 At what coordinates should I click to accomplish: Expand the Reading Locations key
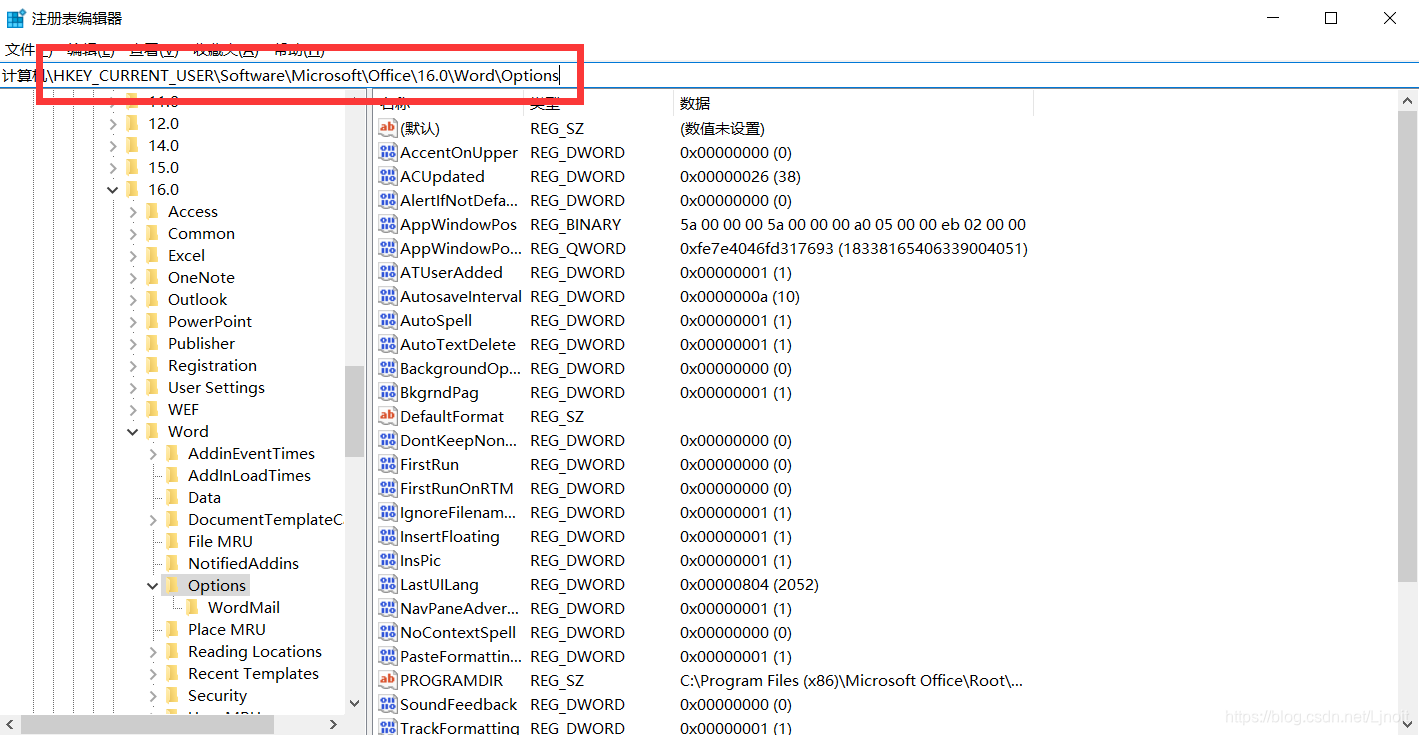153,651
